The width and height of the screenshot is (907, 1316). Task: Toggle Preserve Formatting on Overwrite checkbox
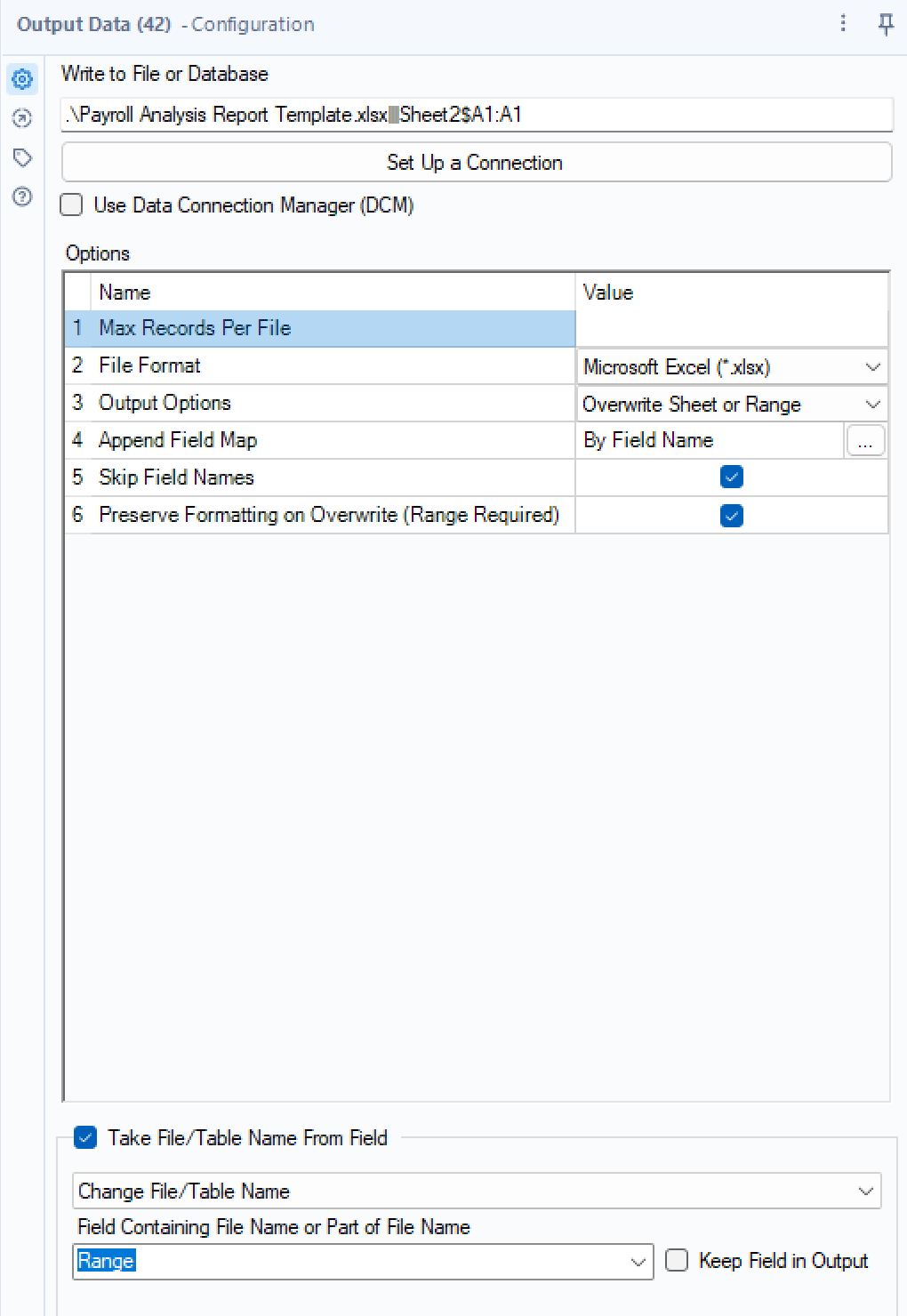(731, 516)
